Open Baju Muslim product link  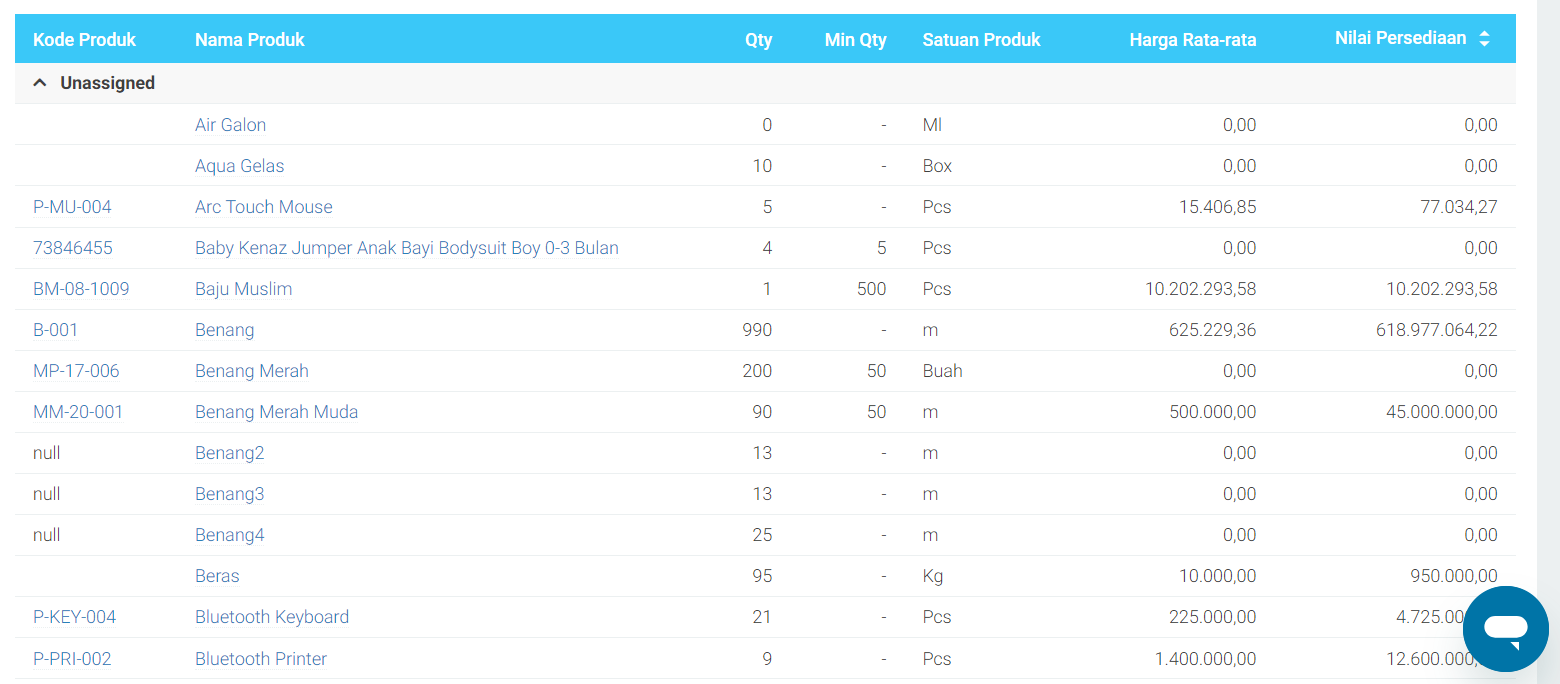click(243, 289)
